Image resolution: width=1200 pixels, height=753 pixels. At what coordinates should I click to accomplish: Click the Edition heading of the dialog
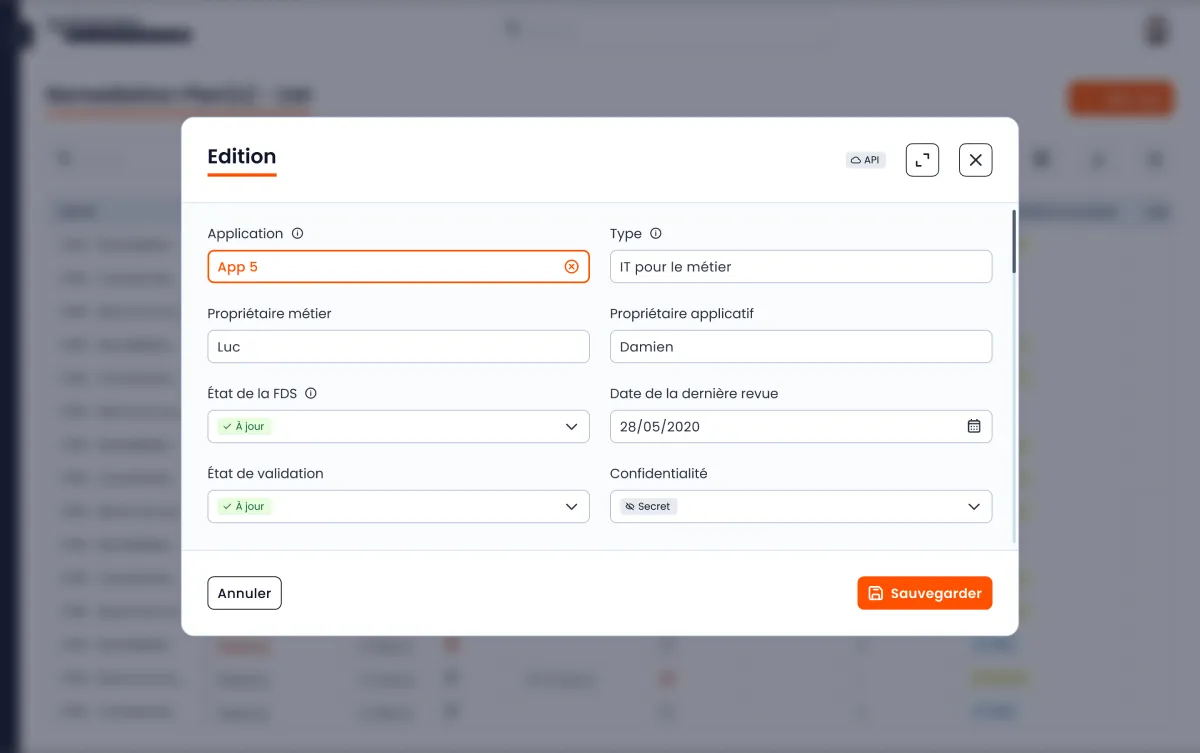pyautogui.click(x=242, y=157)
